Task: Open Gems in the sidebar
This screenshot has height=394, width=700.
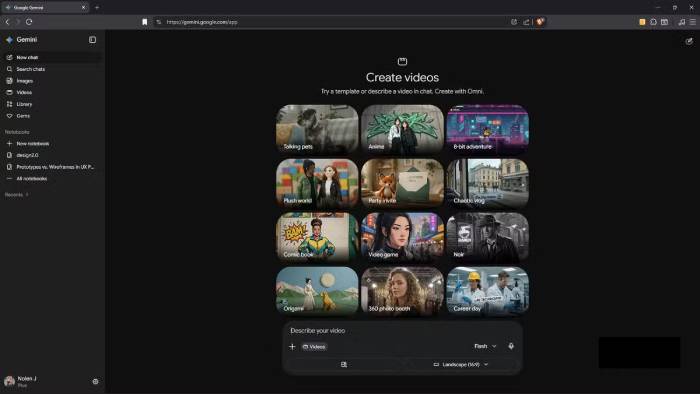Action: (x=52, y=116)
